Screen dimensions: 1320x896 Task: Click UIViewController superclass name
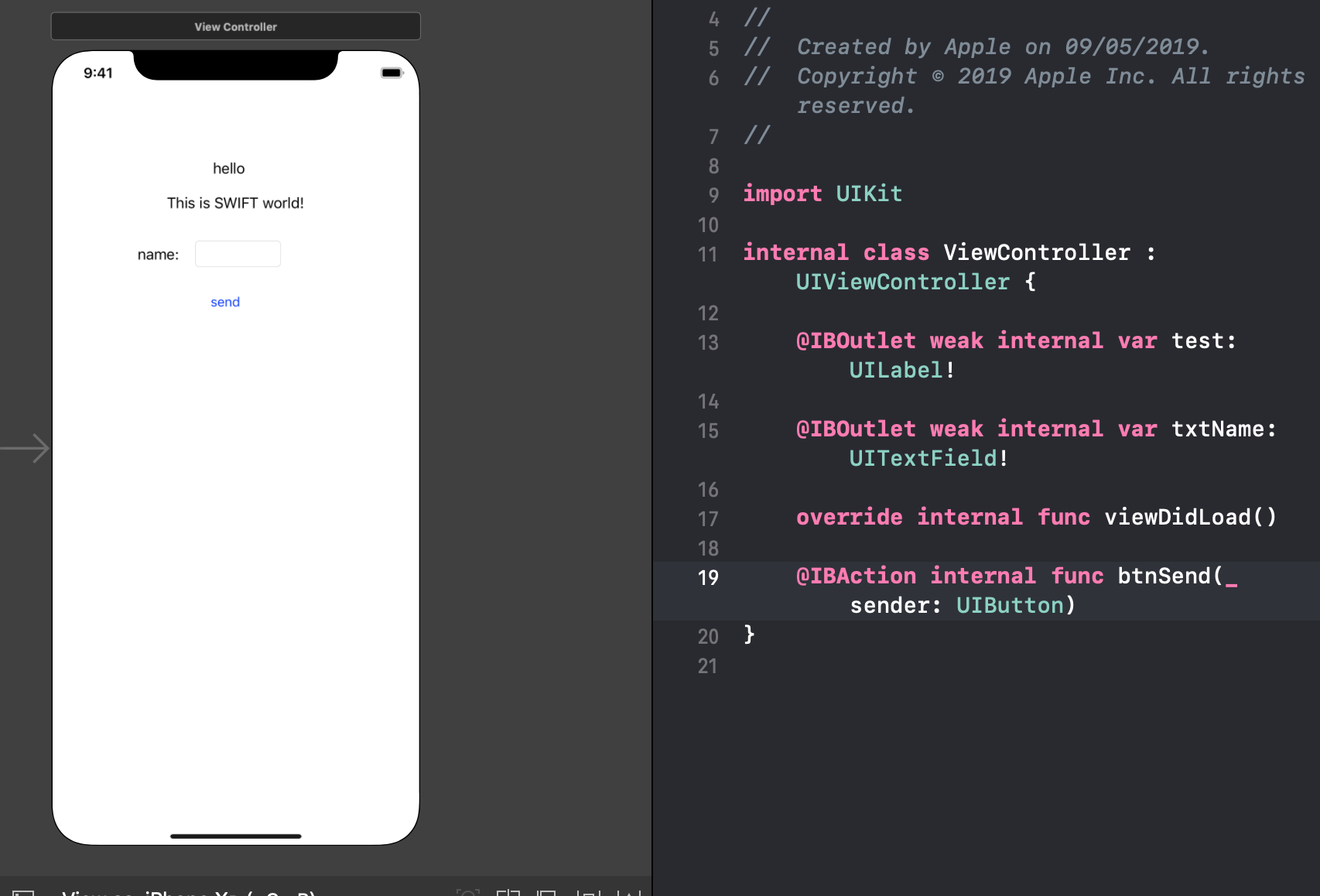tap(903, 282)
